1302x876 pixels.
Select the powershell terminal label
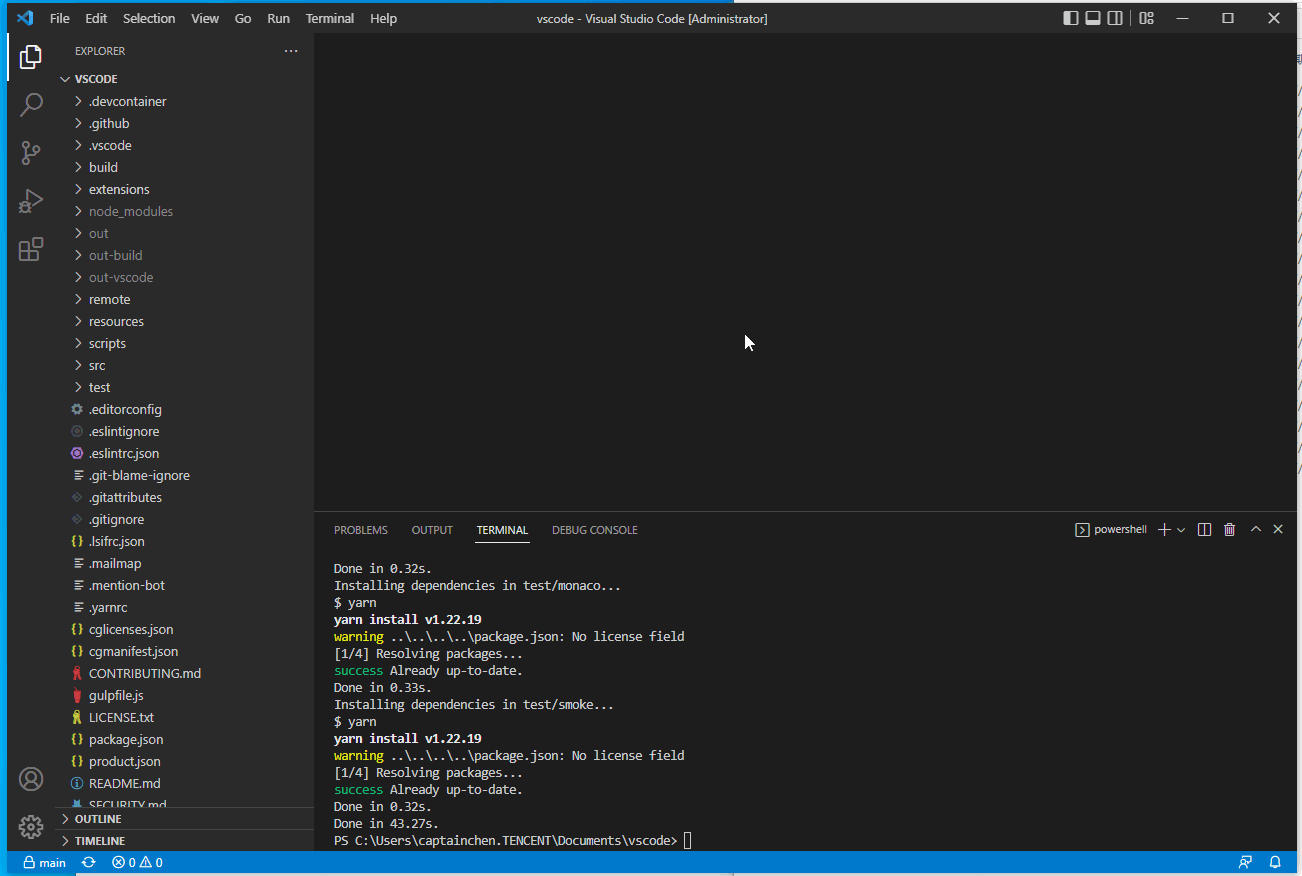(1111, 530)
